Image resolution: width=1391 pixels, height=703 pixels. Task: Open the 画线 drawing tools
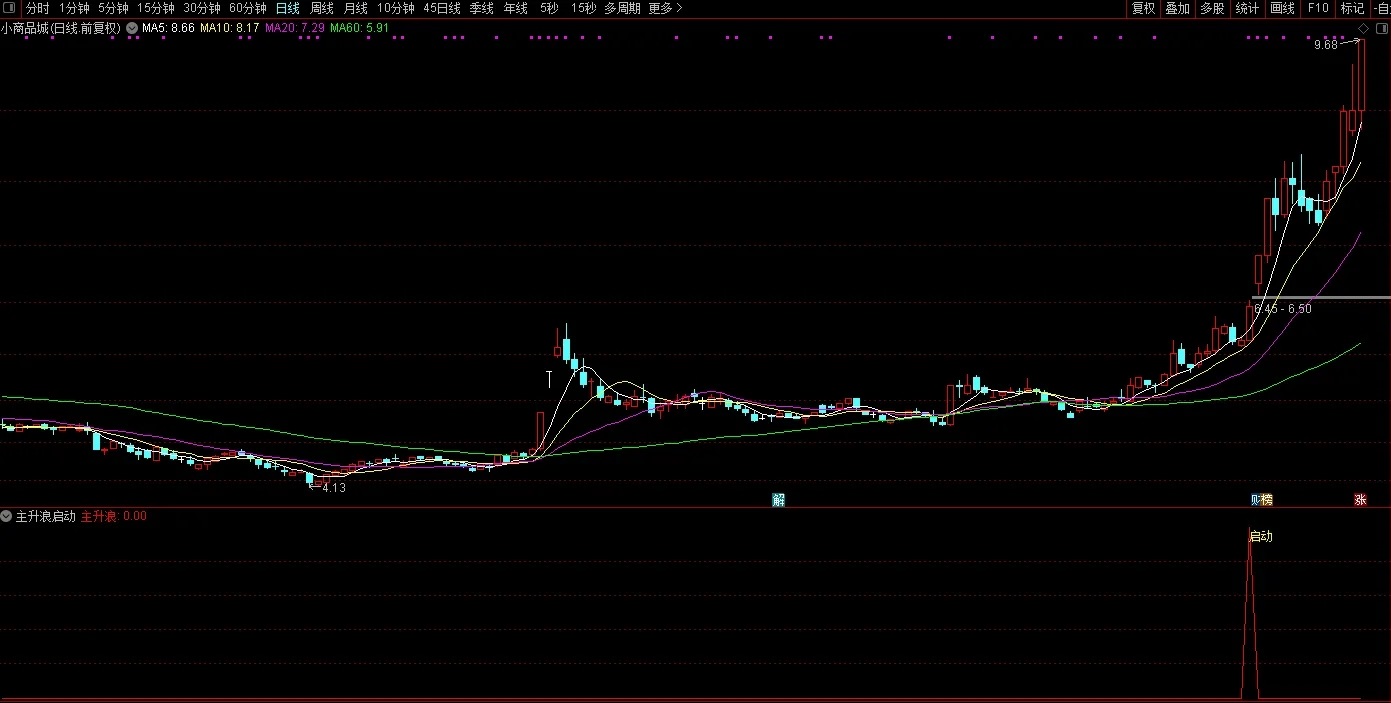point(1282,8)
